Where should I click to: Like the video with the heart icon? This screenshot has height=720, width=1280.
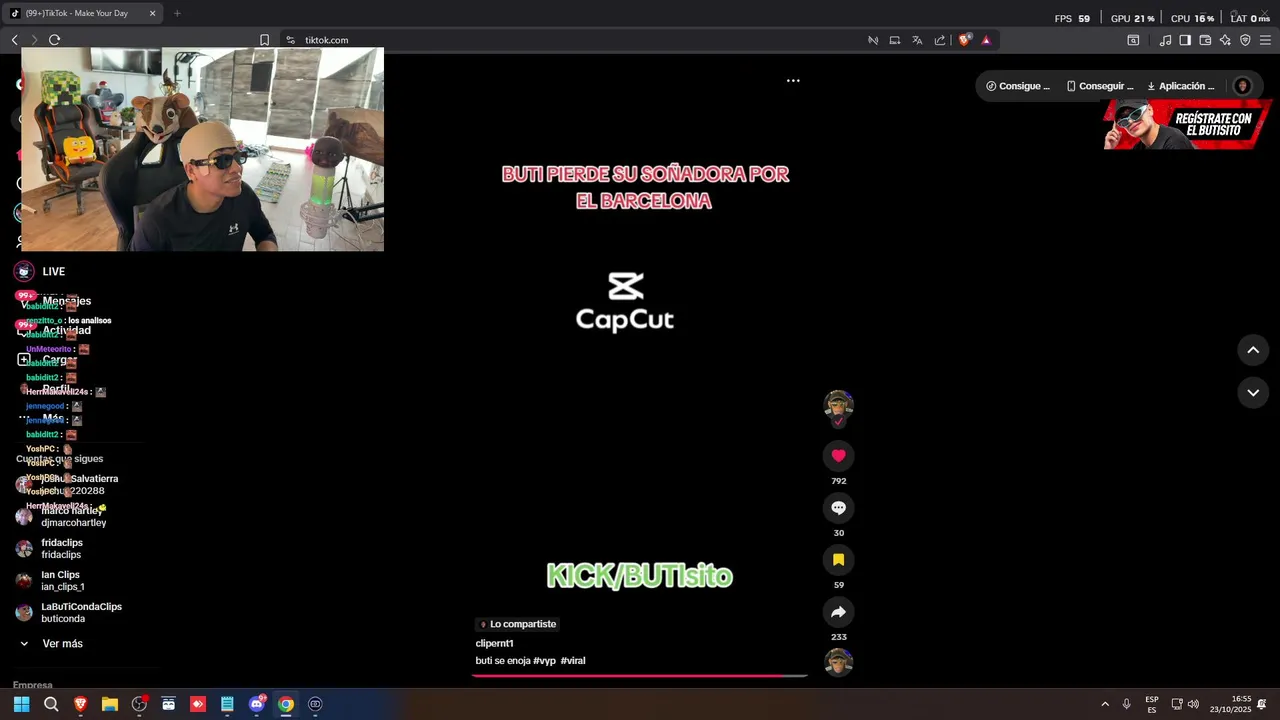click(x=838, y=456)
